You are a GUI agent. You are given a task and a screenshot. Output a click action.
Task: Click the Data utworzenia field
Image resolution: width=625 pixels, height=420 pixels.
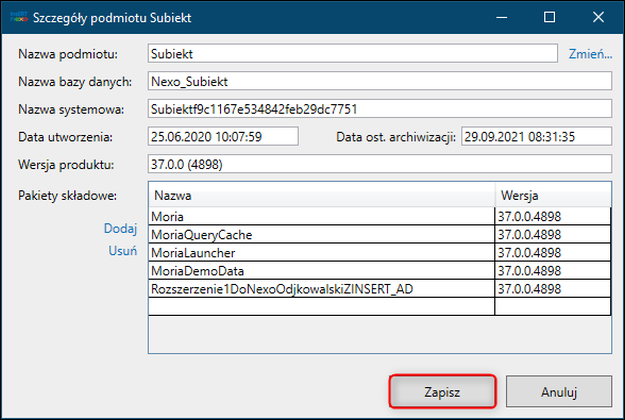click(x=223, y=137)
